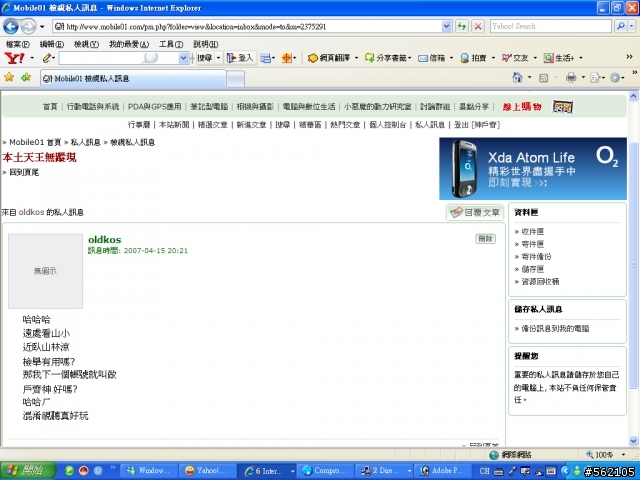Viewport: 640px width, 480px height.
Task: Open the Page menu icon in command bar
Action: [x=595, y=78]
